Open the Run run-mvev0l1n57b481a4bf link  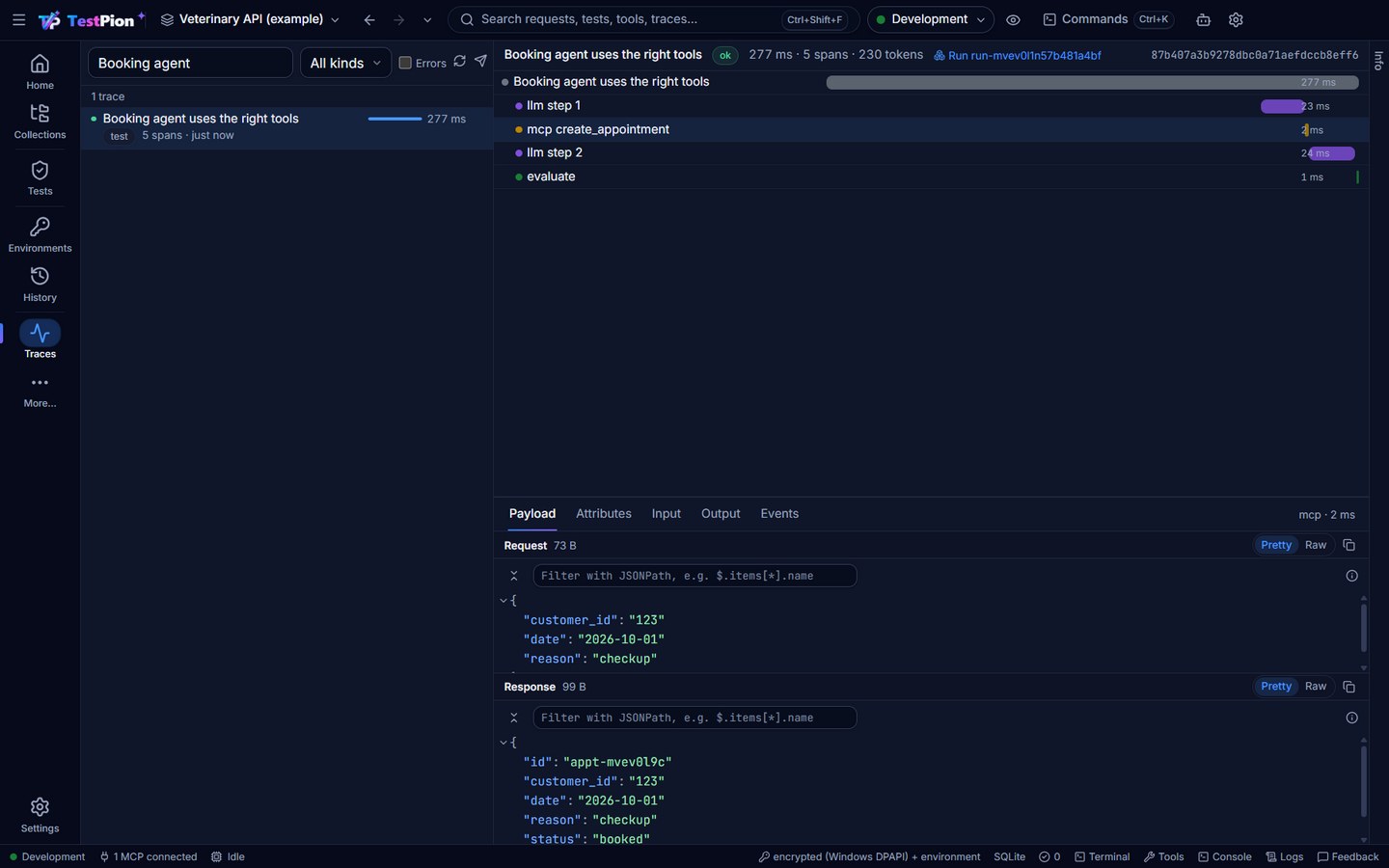point(1018,56)
